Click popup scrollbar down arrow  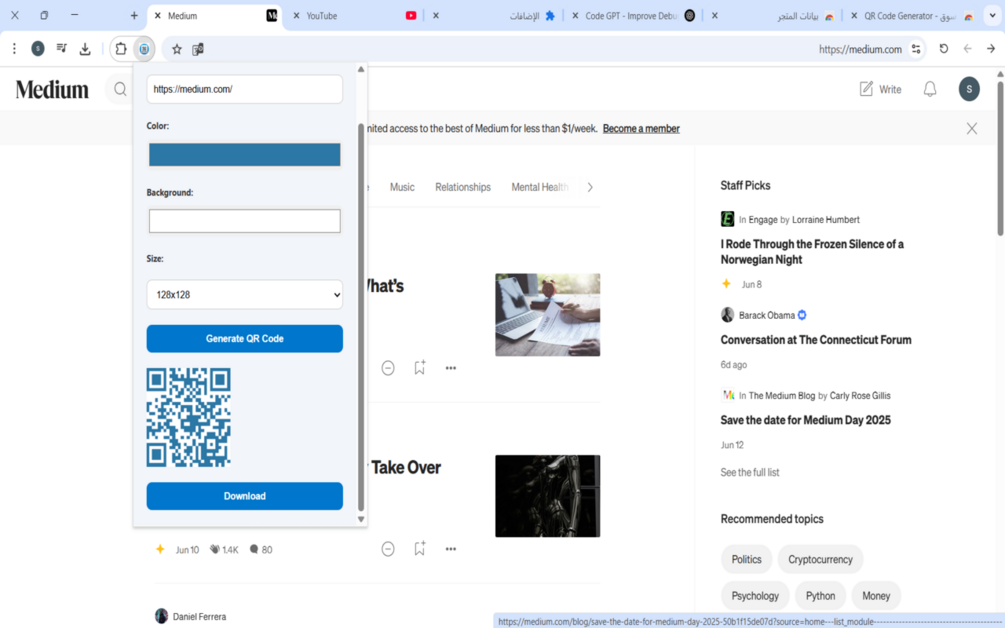361,519
